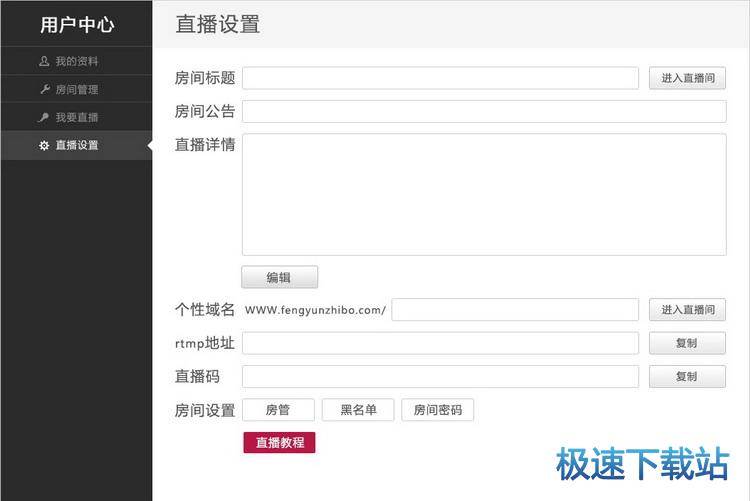
Task: Click the 房间设置 label
Action: point(205,410)
